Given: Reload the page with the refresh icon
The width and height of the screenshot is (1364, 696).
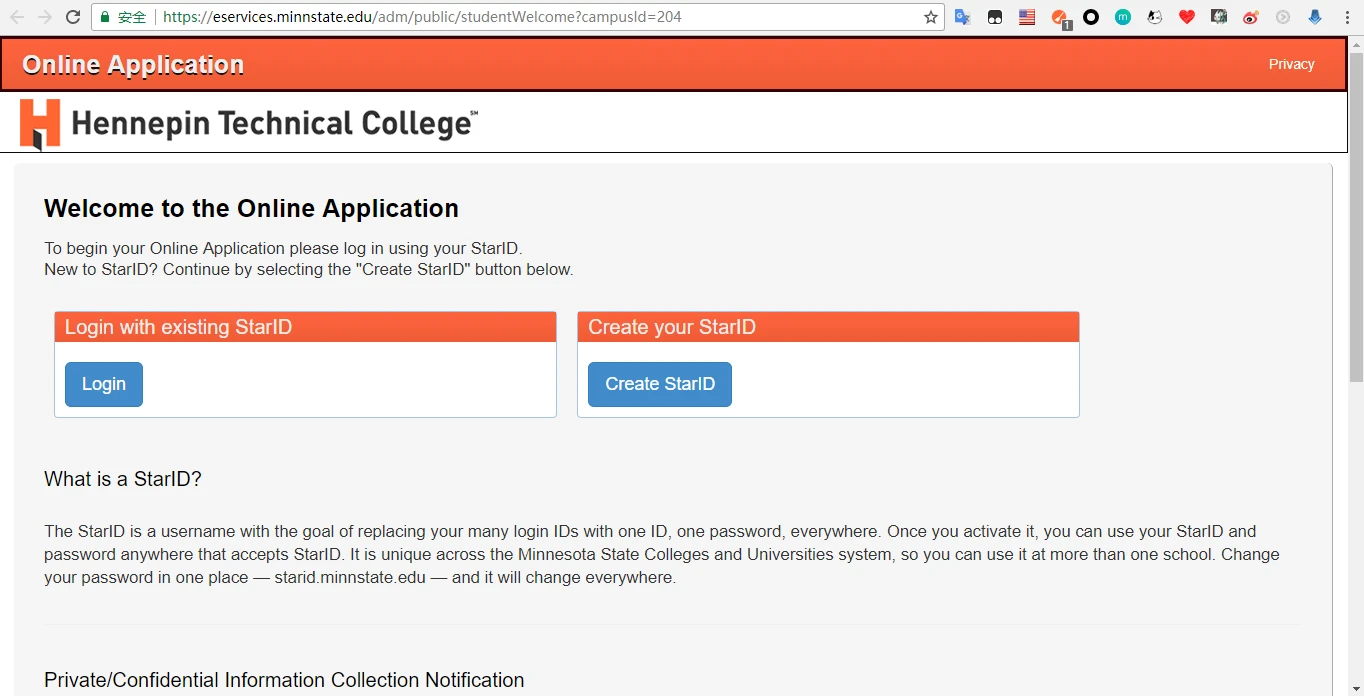Looking at the screenshot, I should pos(73,17).
